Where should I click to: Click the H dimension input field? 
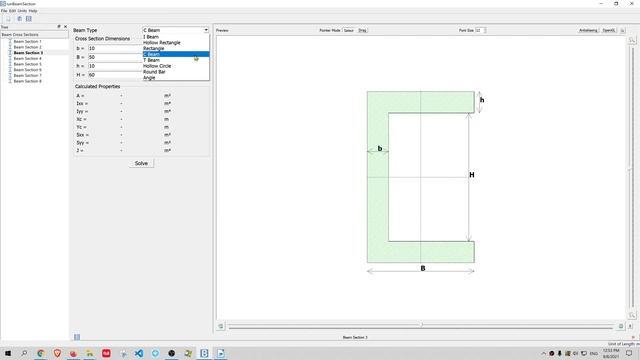(x=115, y=75)
